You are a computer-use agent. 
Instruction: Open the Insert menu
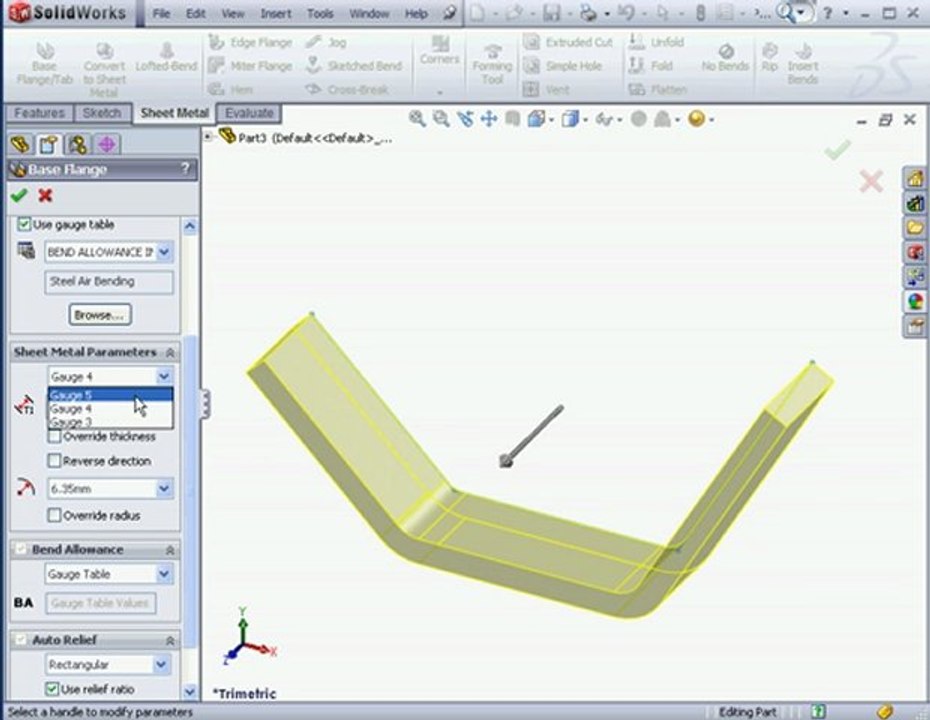coord(276,13)
